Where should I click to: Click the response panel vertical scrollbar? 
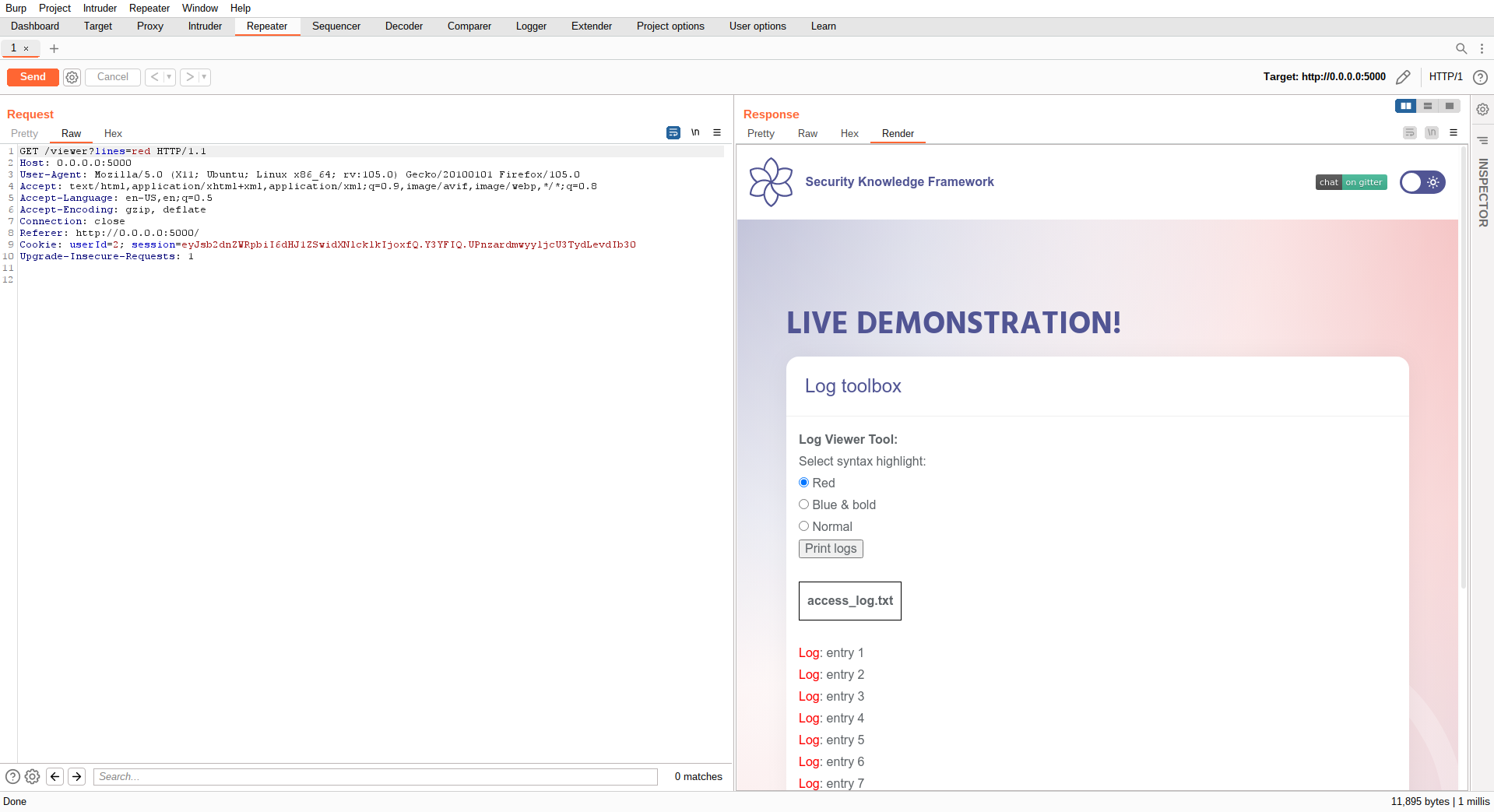pyautogui.click(x=1463, y=366)
